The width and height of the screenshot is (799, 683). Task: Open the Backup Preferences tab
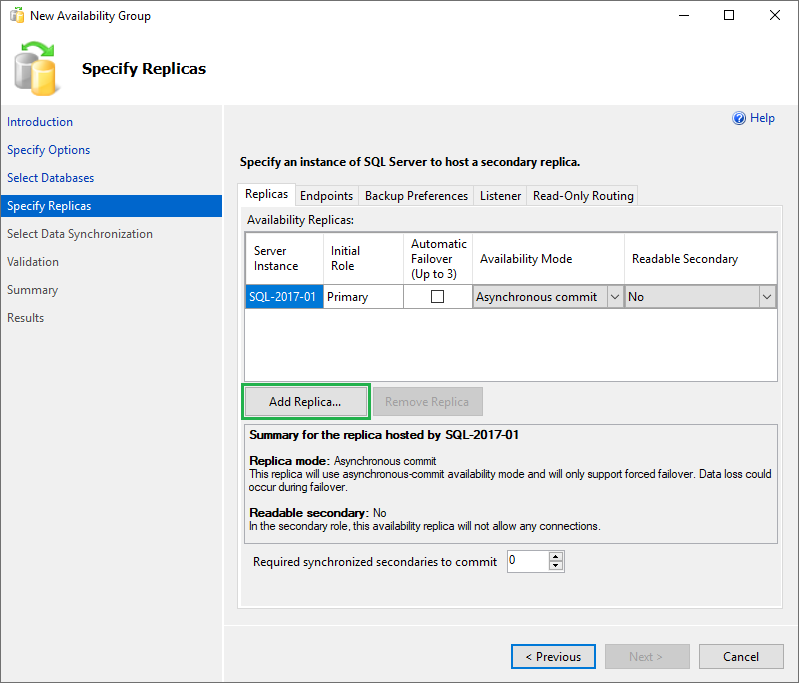[x=416, y=196]
